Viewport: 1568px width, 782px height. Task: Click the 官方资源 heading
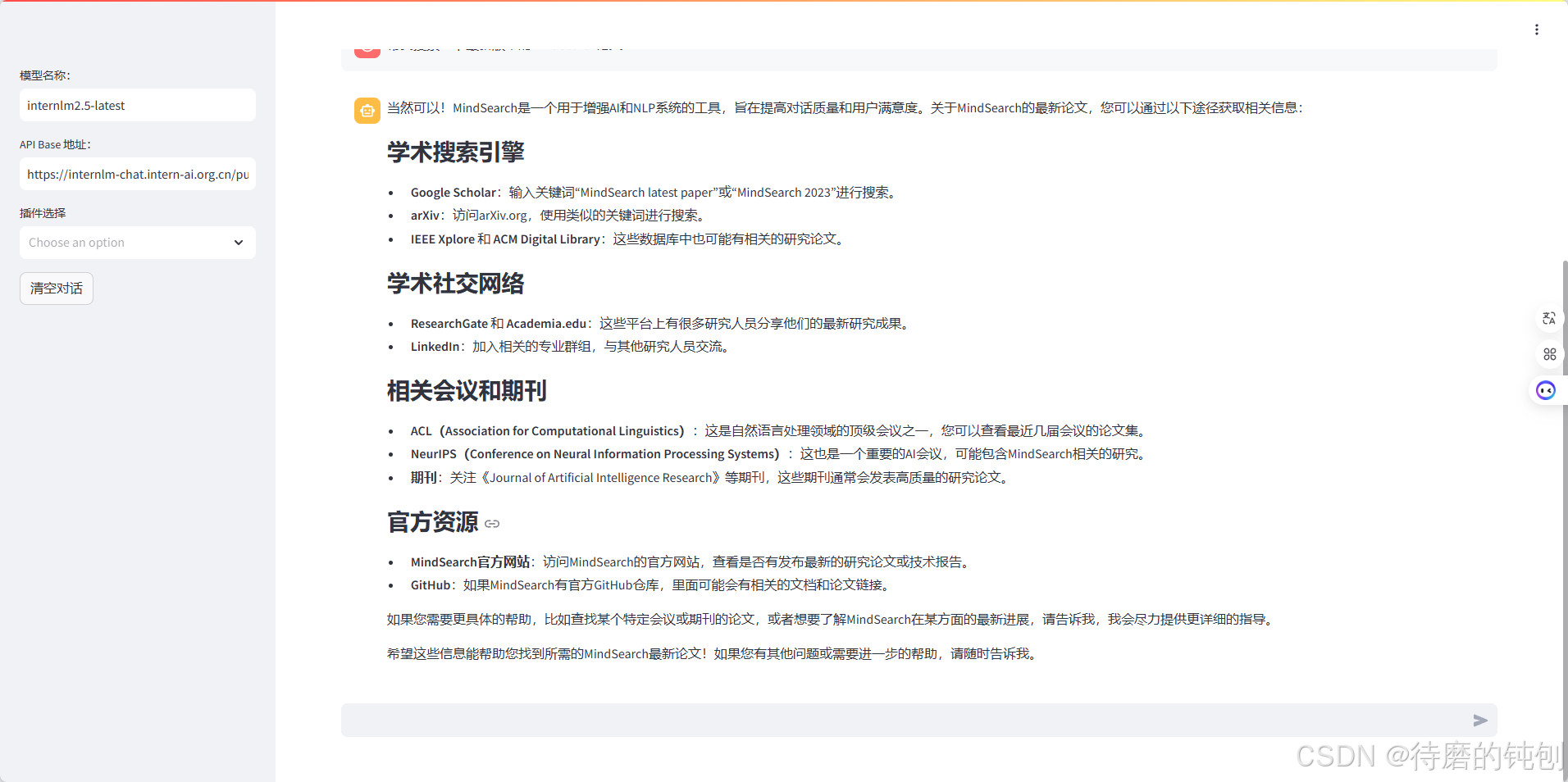pos(433,522)
